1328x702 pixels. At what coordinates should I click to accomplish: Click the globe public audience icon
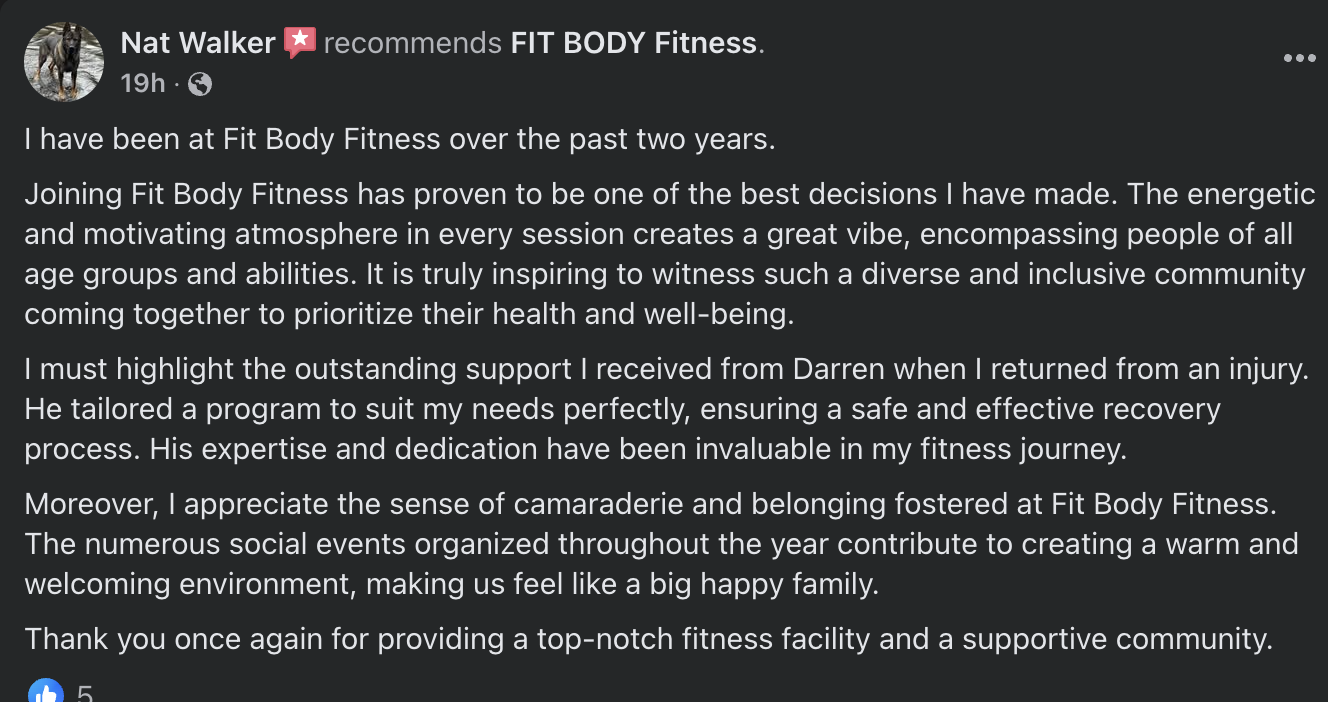[x=200, y=84]
